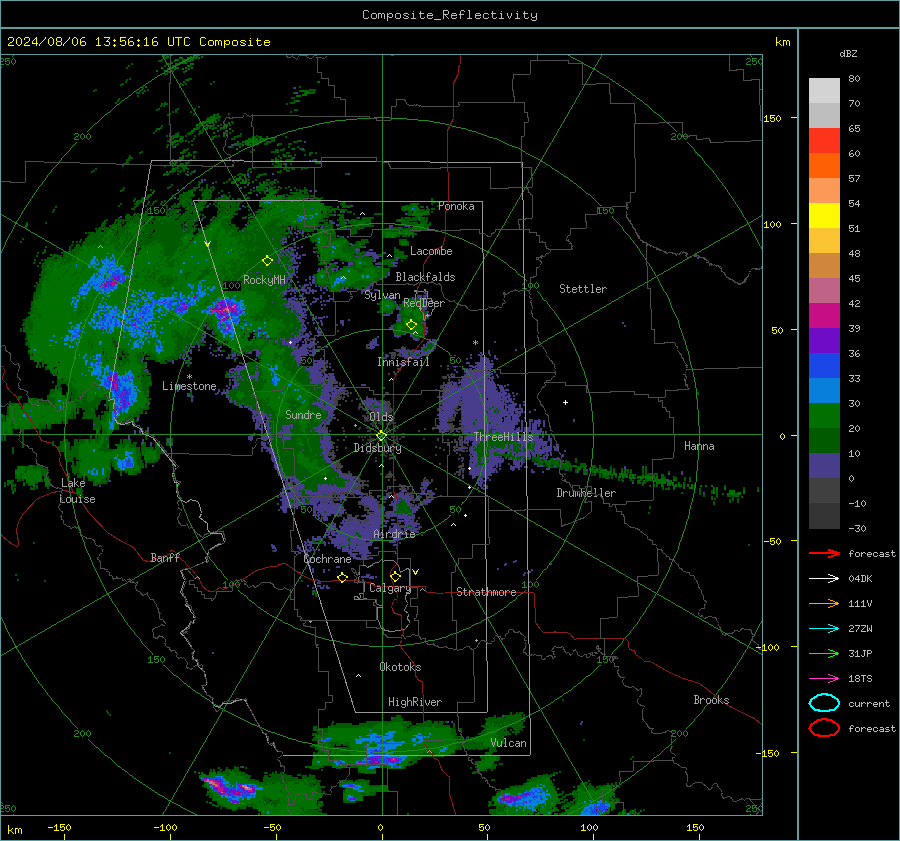The height and width of the screenshot is (841, 900).
Task: Click the Innisfail label
Action: (404, 362)
